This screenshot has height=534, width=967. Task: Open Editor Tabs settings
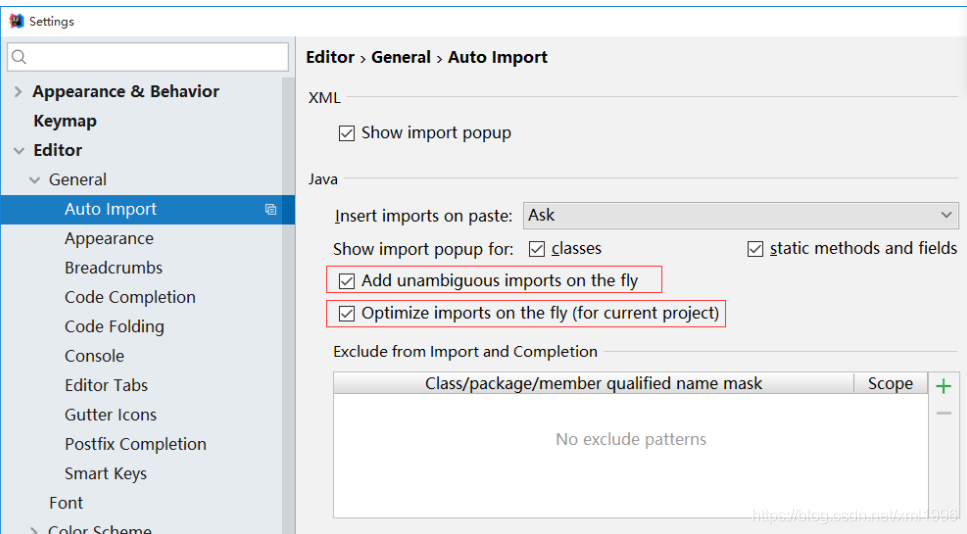(x=106, y=385)
